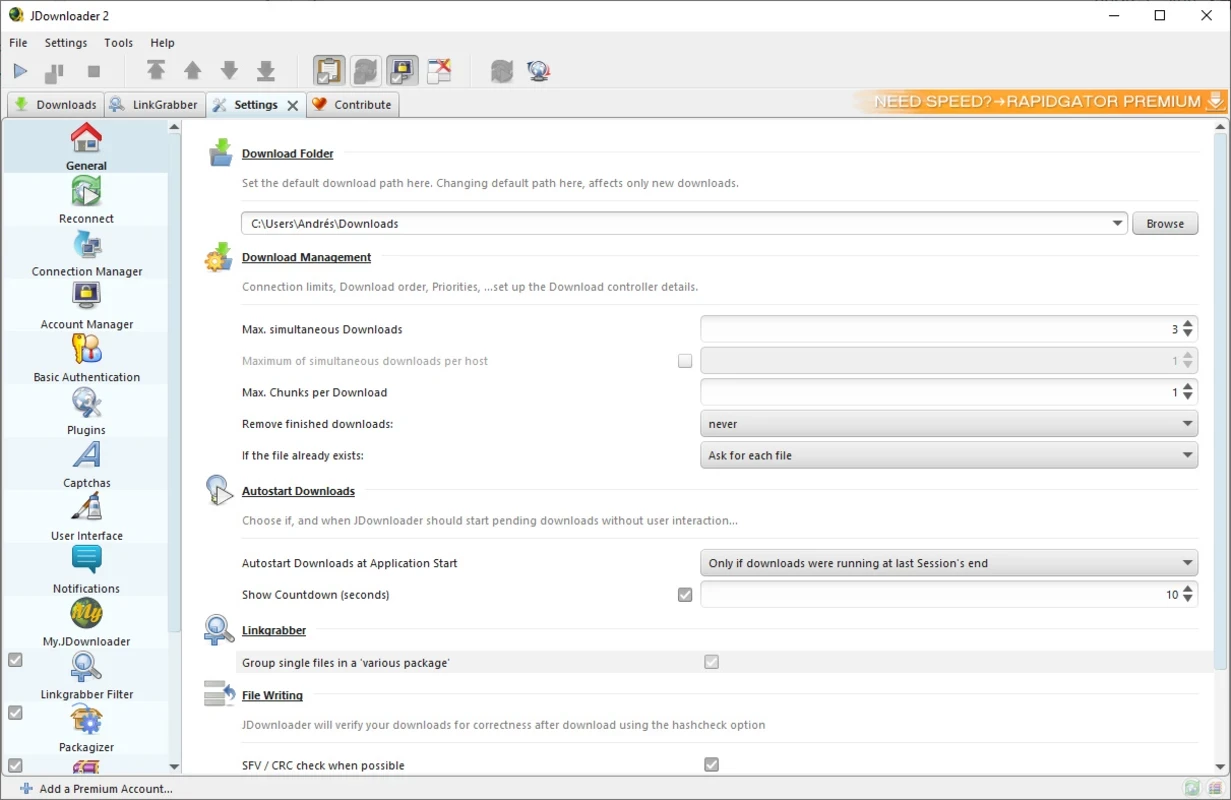Open Captchas settings in sidebar
This screenshot has height=800, width=1231.
(86, 465)
